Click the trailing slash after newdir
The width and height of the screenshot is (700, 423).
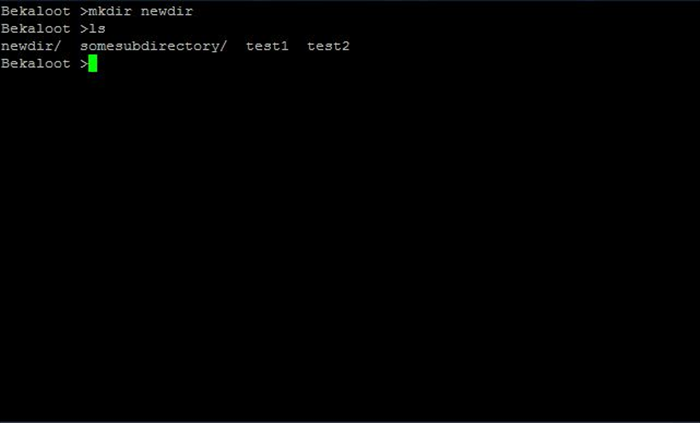[x=57, y=46]
